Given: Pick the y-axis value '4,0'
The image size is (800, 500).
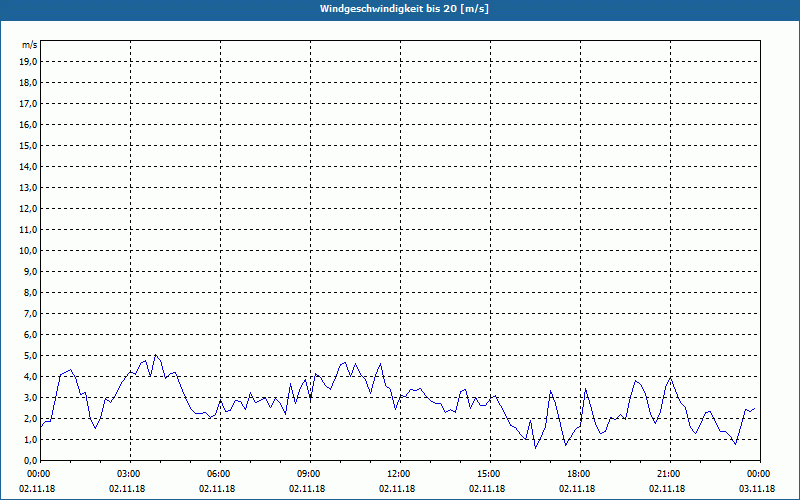Looking at the screenshot, I should [30, 377].
